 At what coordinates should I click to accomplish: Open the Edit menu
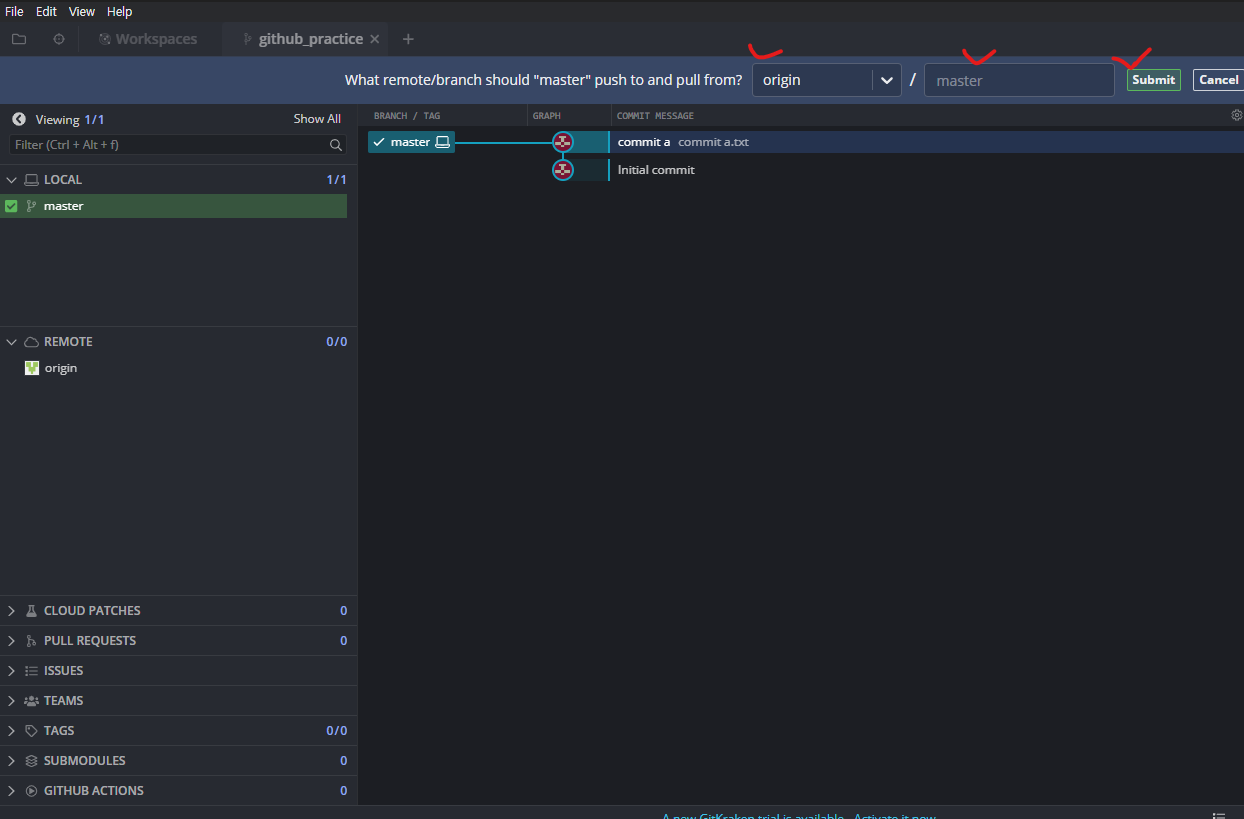(x=46, y=12)
